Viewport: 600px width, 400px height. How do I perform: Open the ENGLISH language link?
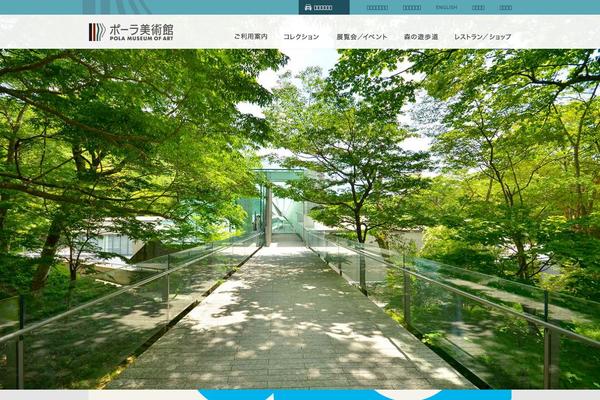(447, 7)
